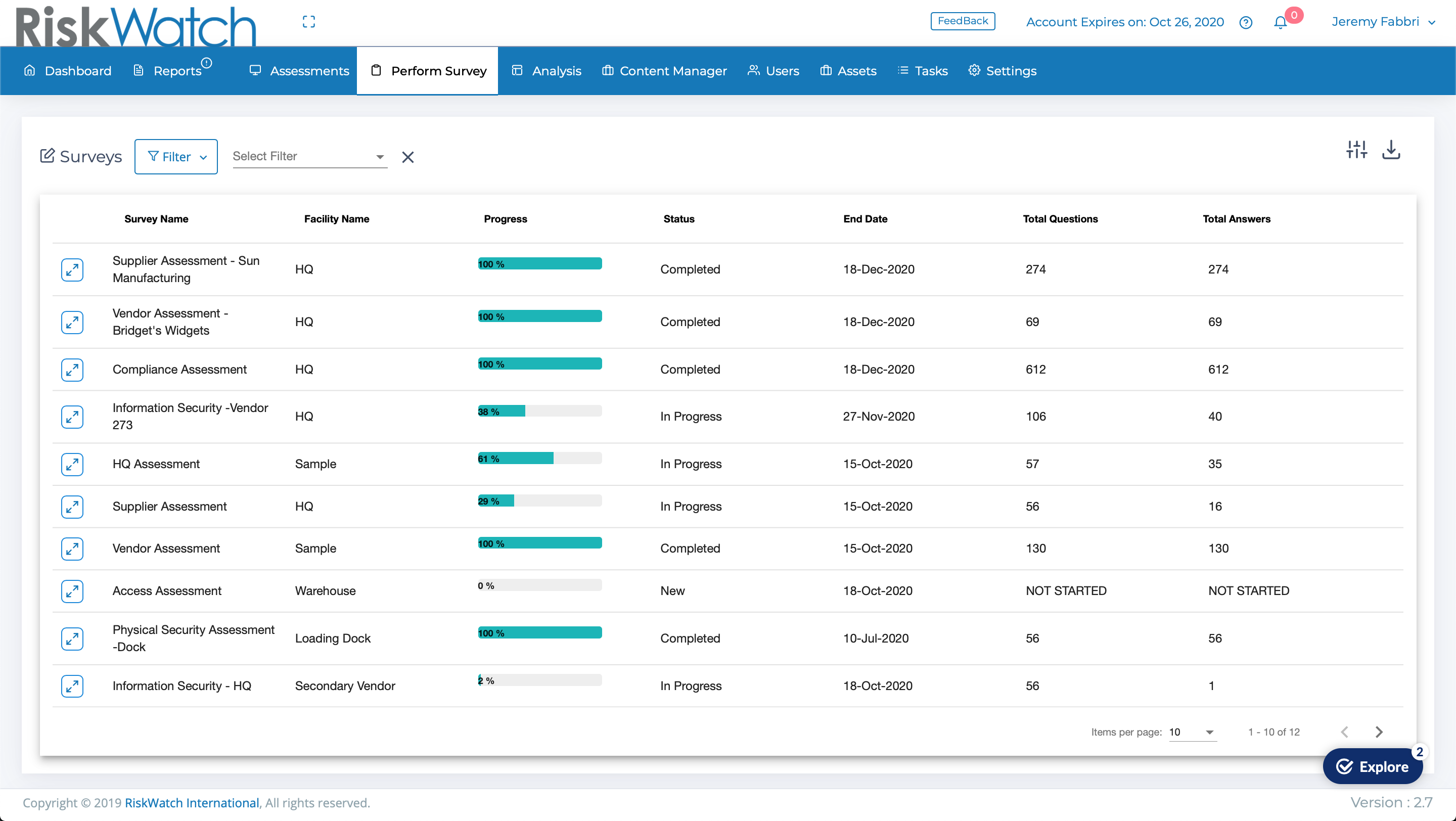Change Items per page dropdown
1456x821 pixels.
[x=1192, y=732]
